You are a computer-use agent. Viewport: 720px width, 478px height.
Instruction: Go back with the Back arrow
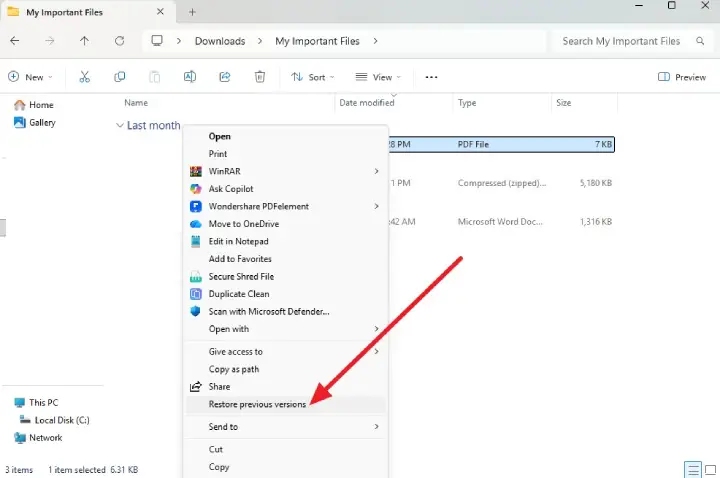pos(15,41)
